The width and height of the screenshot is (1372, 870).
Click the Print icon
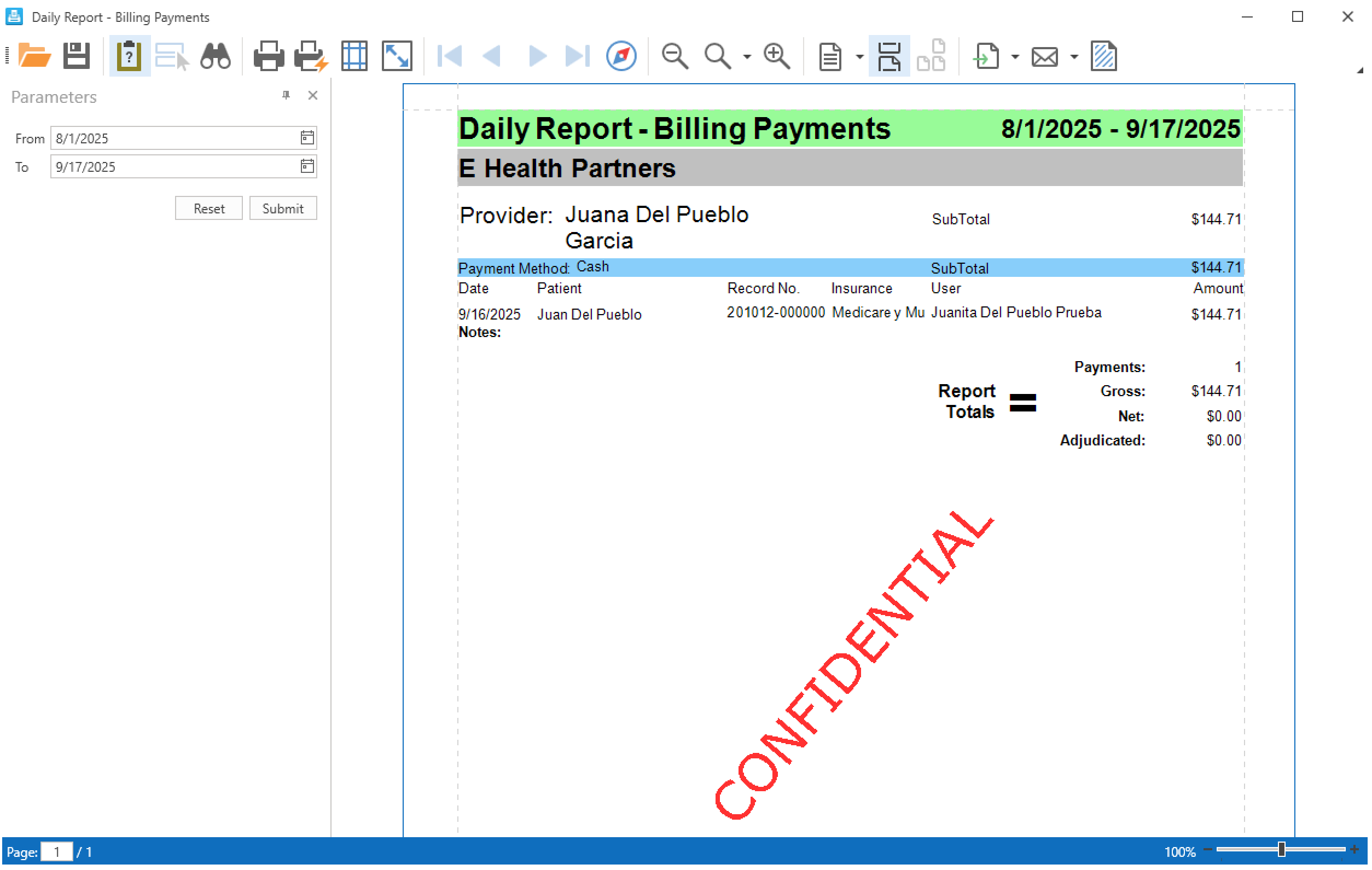pos(269,56)
